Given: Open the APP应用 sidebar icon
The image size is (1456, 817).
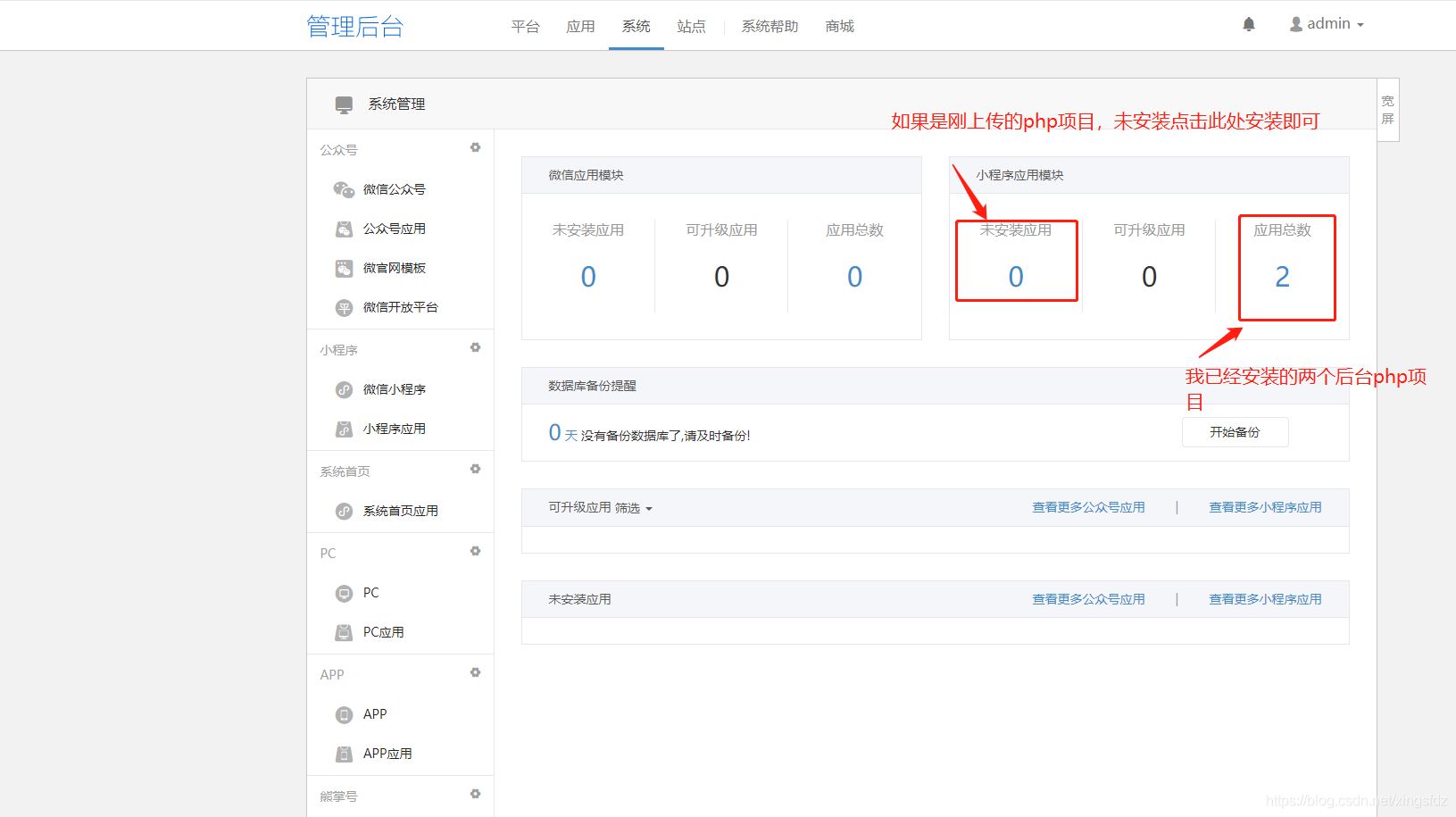Looking at the screenshot, I should click(x=344, y=754).
